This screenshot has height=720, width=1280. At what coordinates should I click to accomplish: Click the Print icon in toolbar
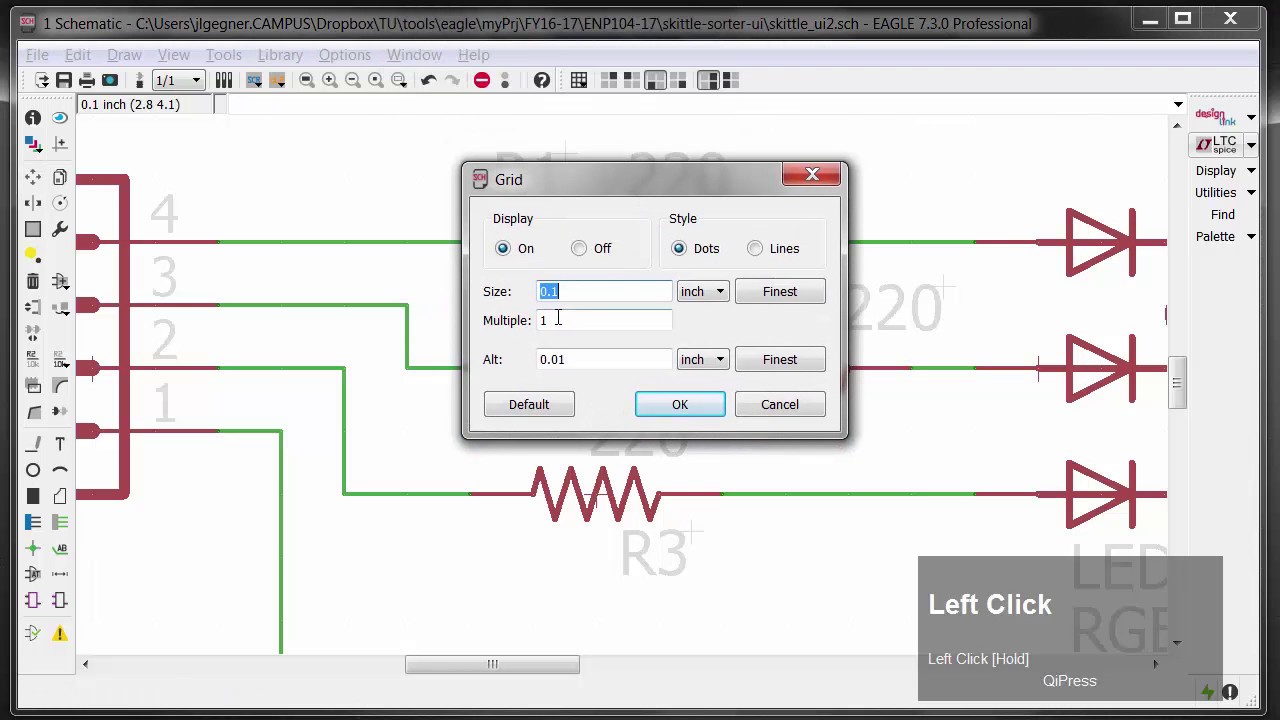[x=87, y=80]
